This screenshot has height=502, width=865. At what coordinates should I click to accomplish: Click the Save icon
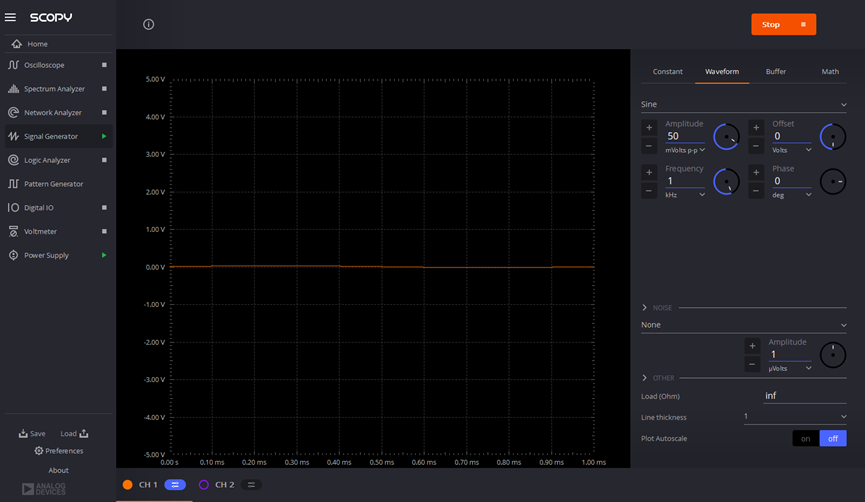(23, 434)
